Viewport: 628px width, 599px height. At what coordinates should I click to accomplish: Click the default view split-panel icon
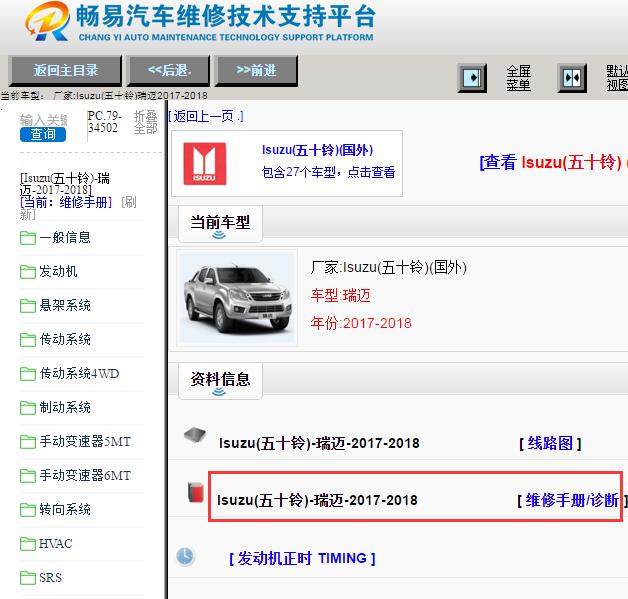[x=572, y=78]
